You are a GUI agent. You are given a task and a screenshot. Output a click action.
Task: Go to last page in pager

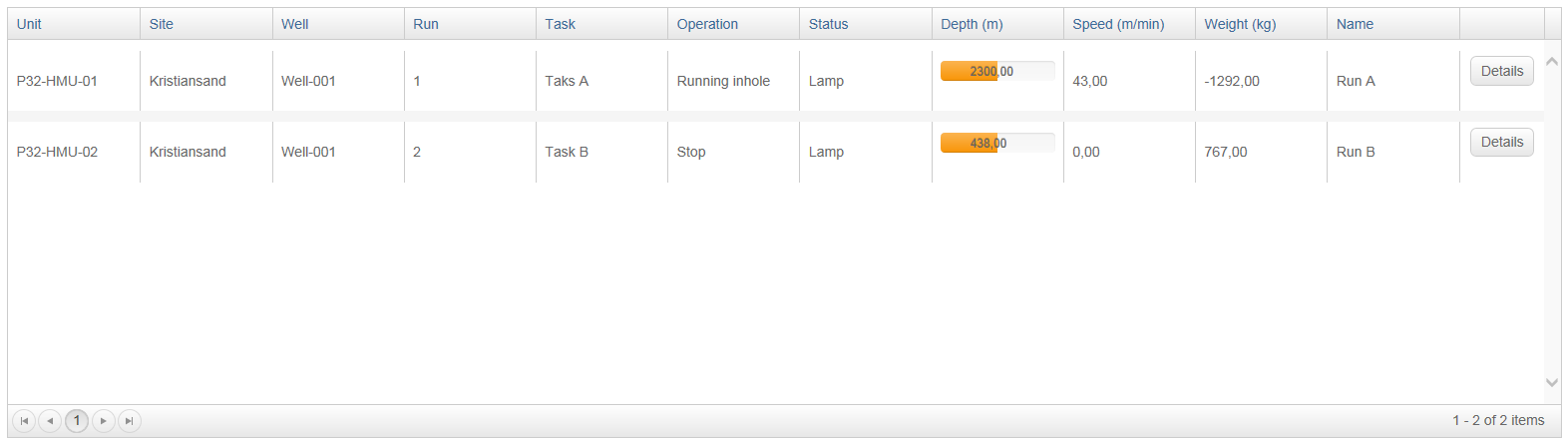pos(129,421)
